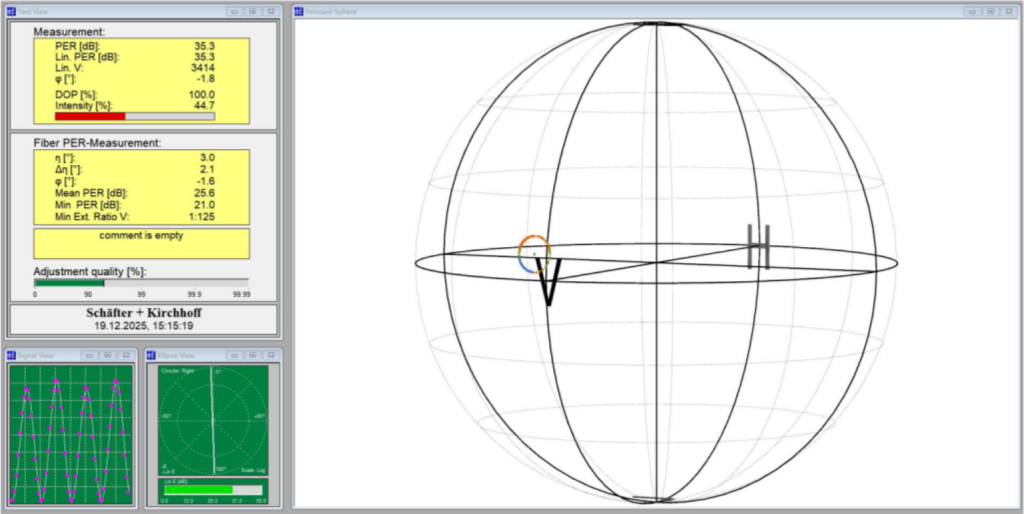Minimize the Text View window
This screenshot has width=1024, height=514.
coord(234,11)
